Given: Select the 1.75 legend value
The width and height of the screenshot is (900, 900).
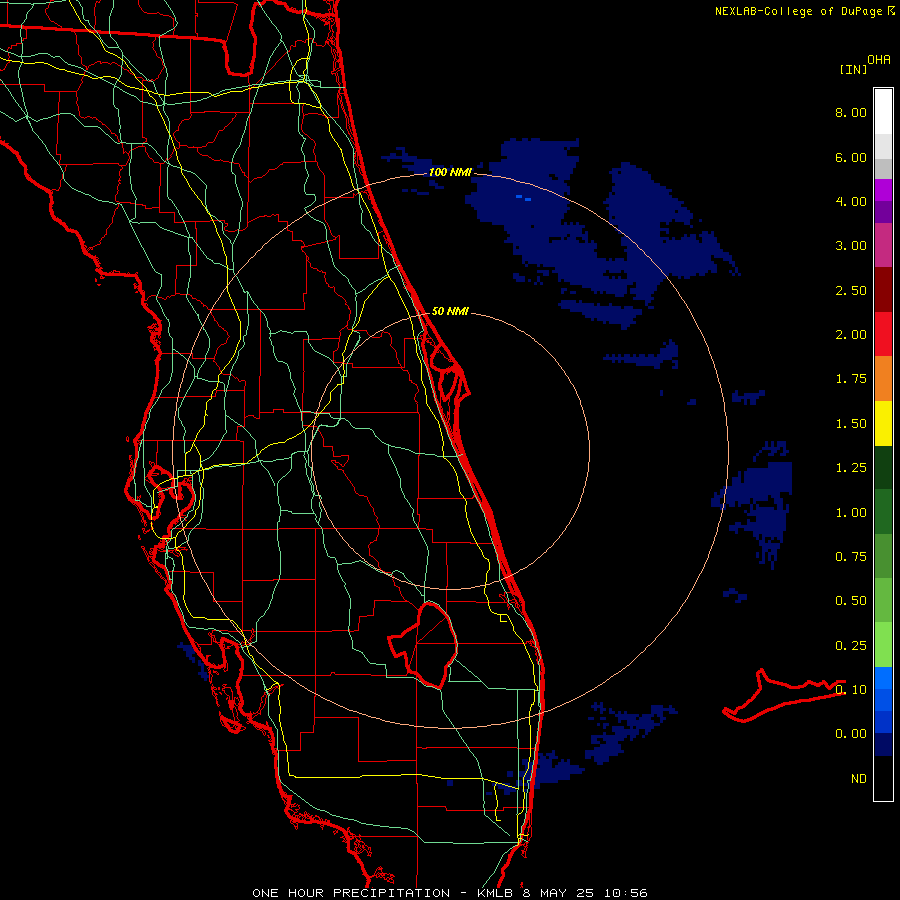Looking at the screenshot, I should pos(851,379).
